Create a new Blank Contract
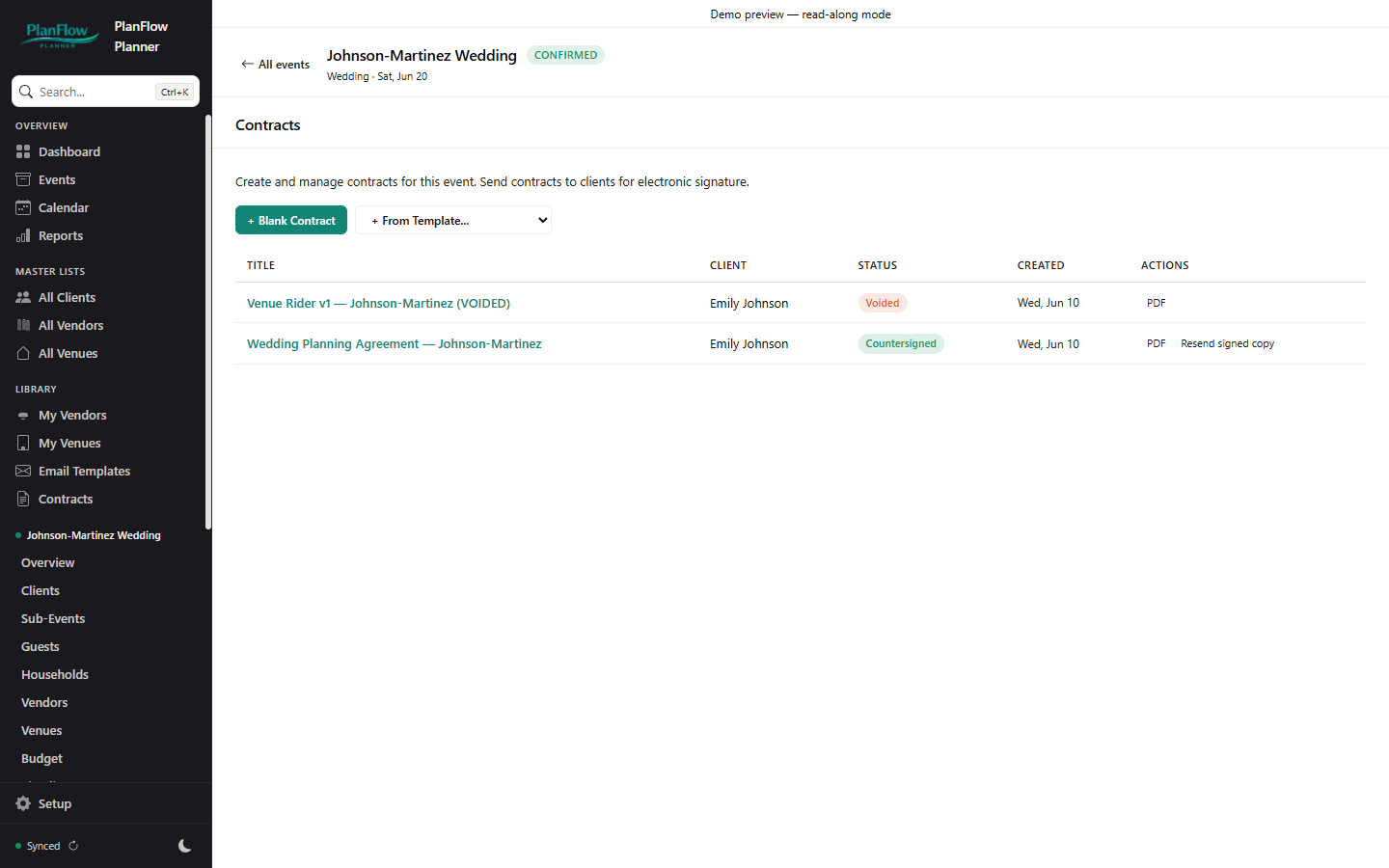 [x=291, y=220]
